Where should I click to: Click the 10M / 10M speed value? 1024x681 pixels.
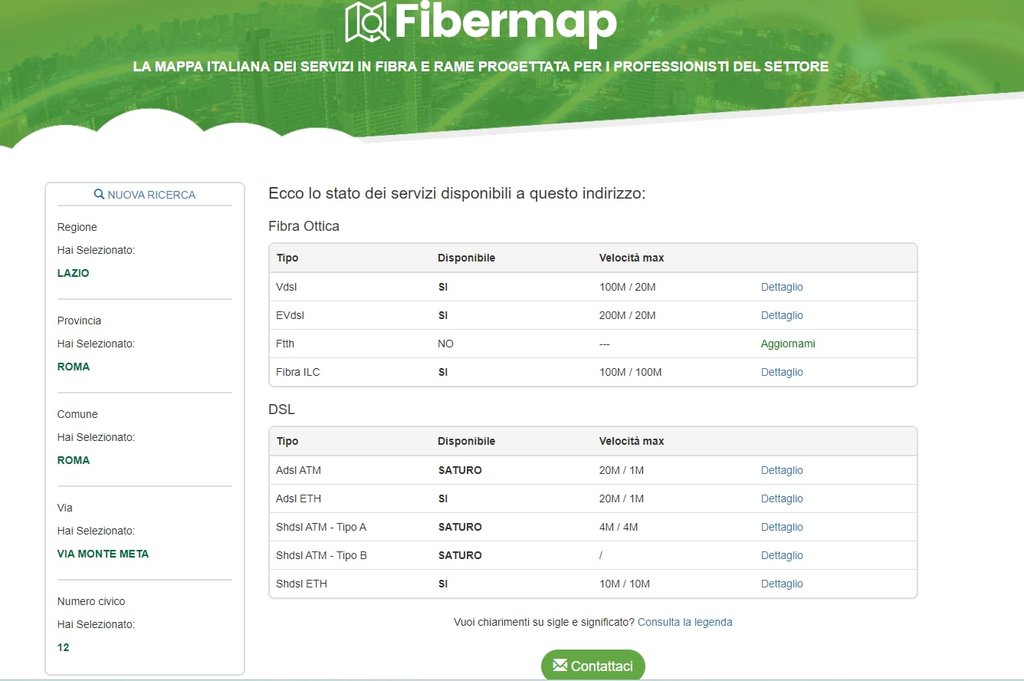coord(624,584)
